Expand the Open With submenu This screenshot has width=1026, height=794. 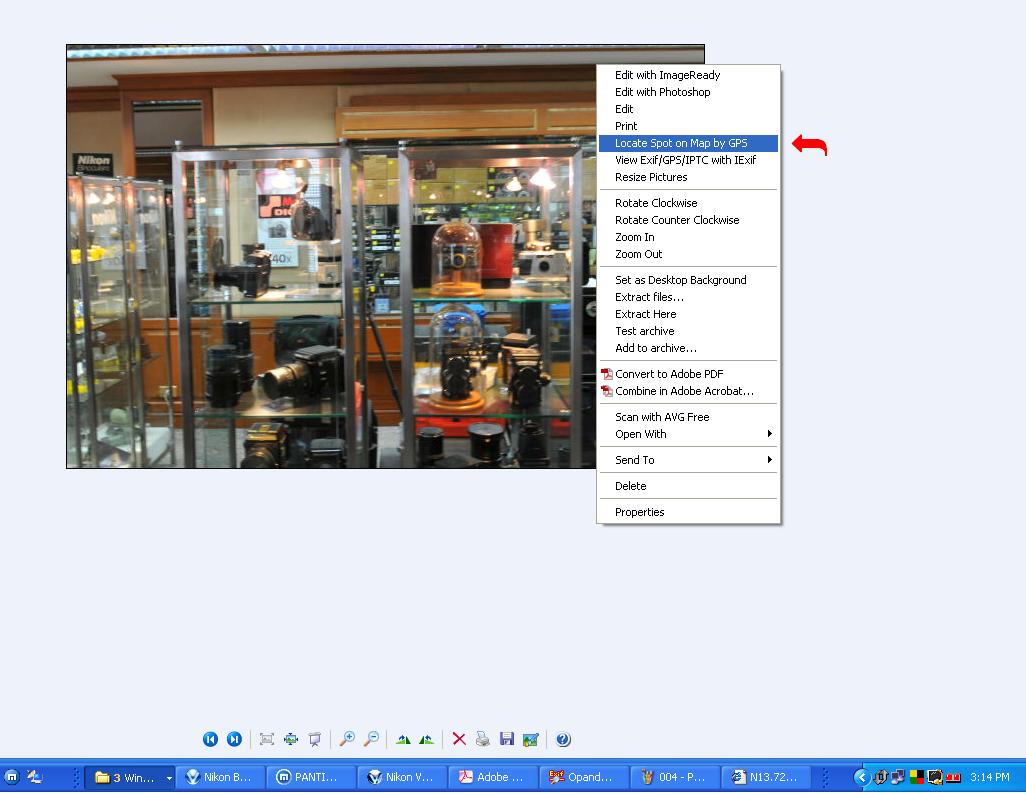point(688,434)
